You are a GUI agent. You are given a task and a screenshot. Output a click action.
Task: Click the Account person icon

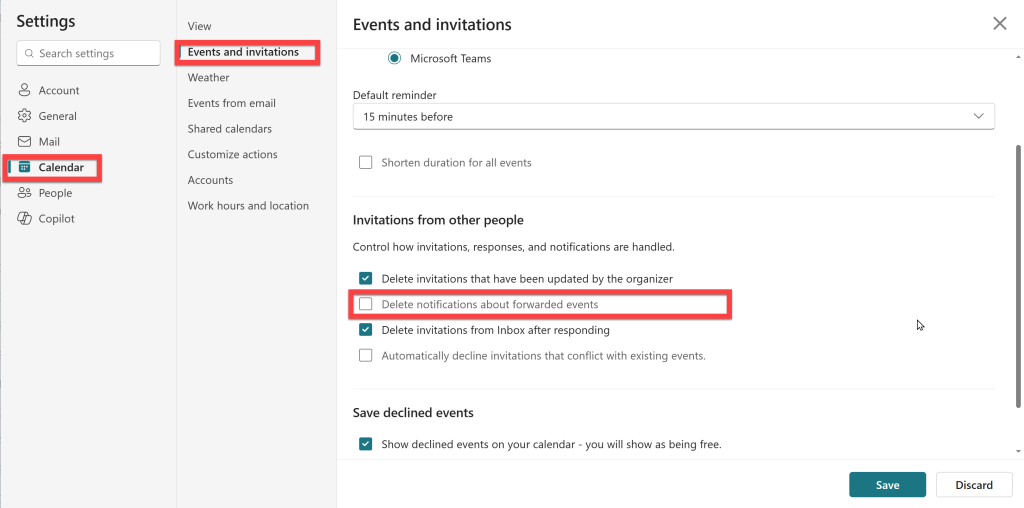pos(24,90)
